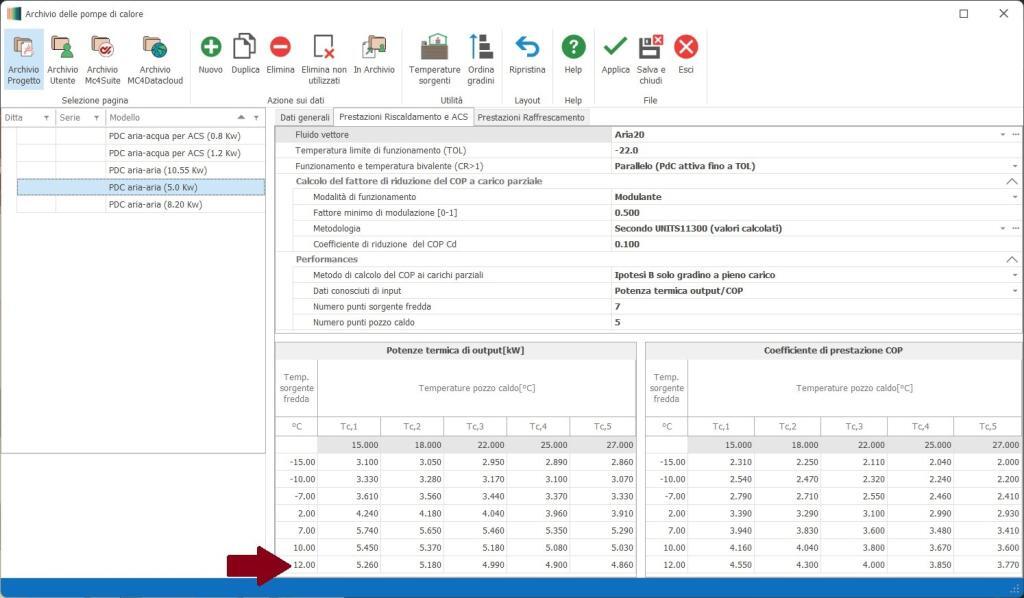Open the Archivio Progetto page
Image resolution: width=1024 pixels, height=598 pixels.
(24, 59)
